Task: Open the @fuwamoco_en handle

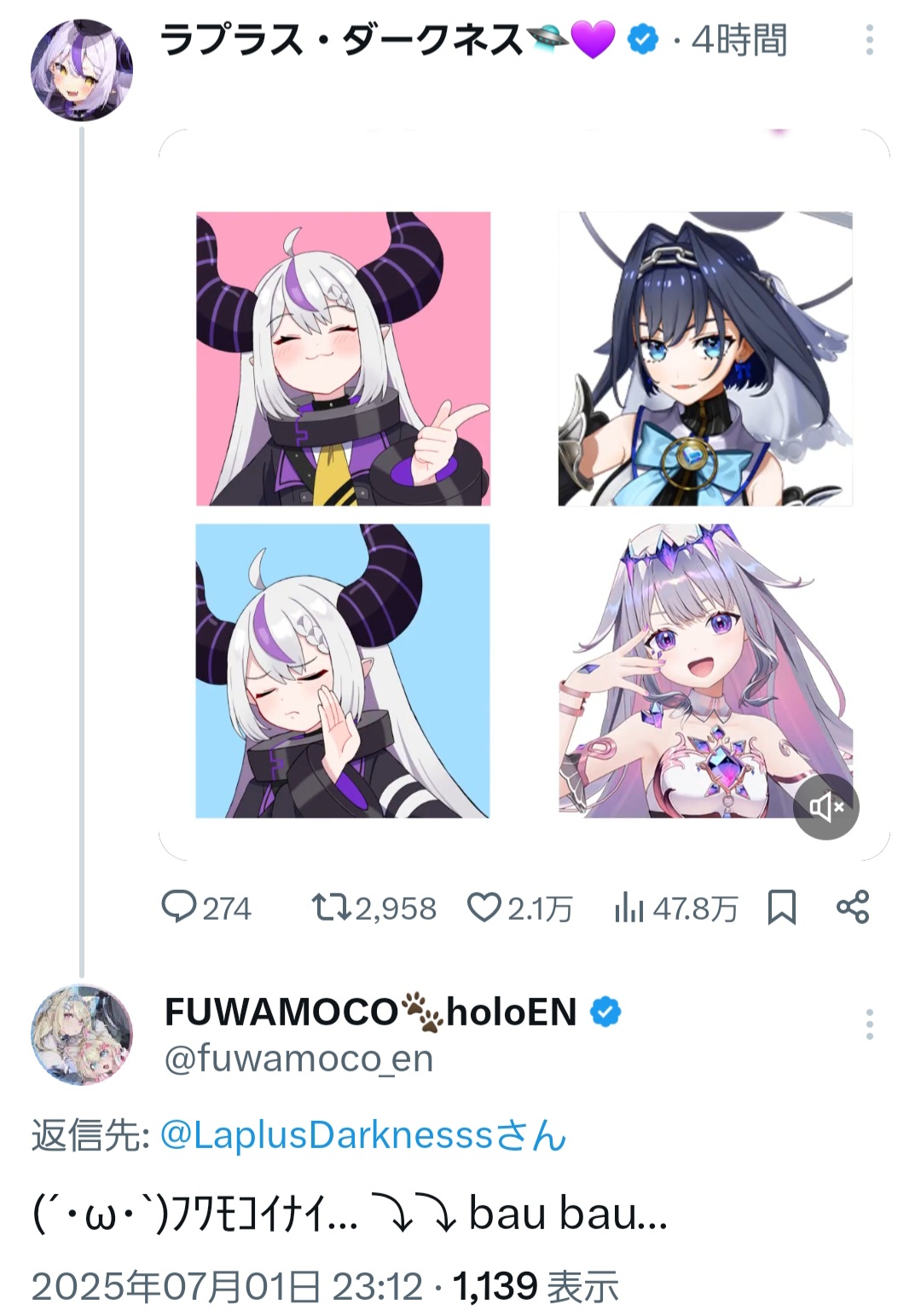Action: (x=298, y=1059)
